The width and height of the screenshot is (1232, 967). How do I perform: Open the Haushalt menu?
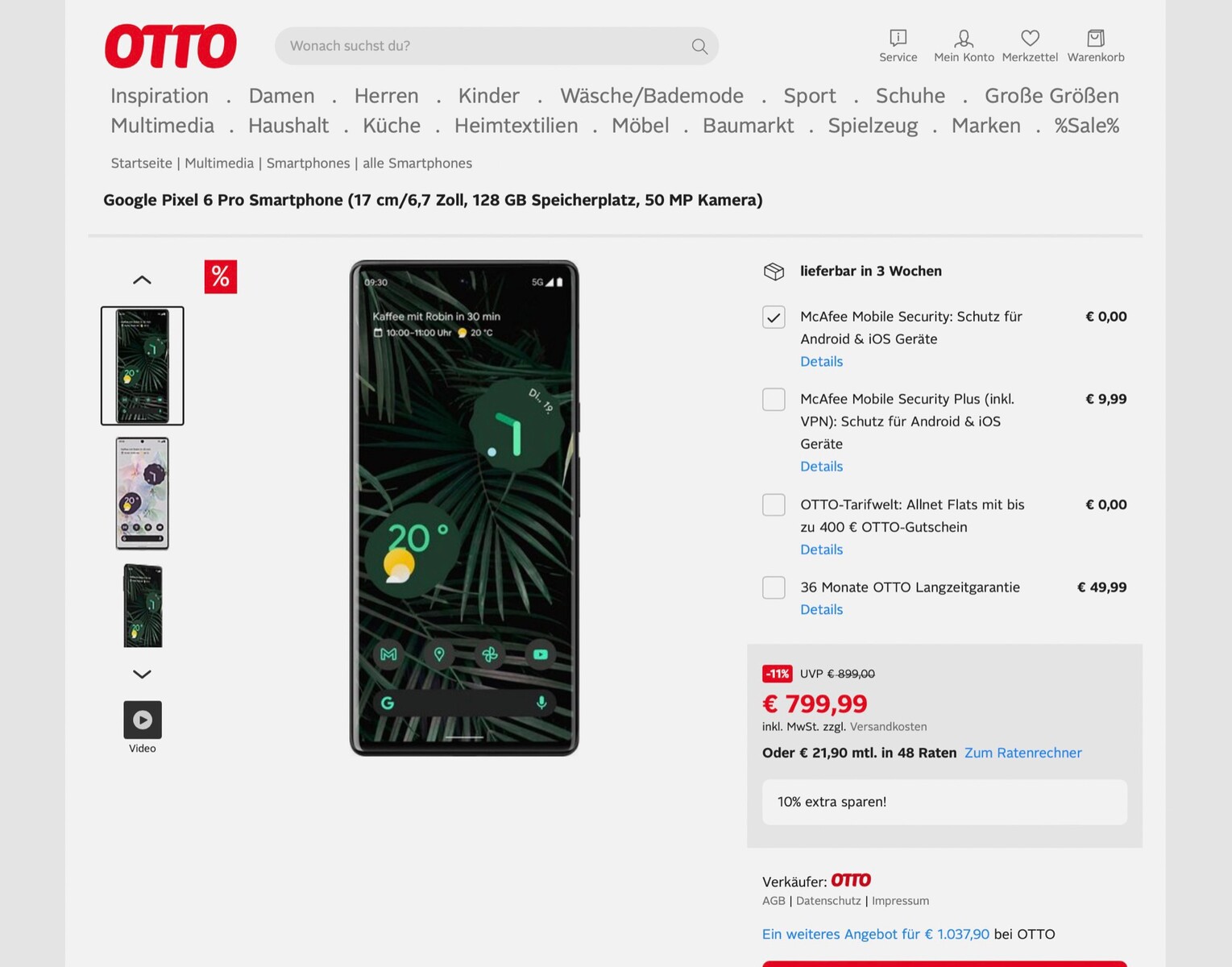click(288, 126)
